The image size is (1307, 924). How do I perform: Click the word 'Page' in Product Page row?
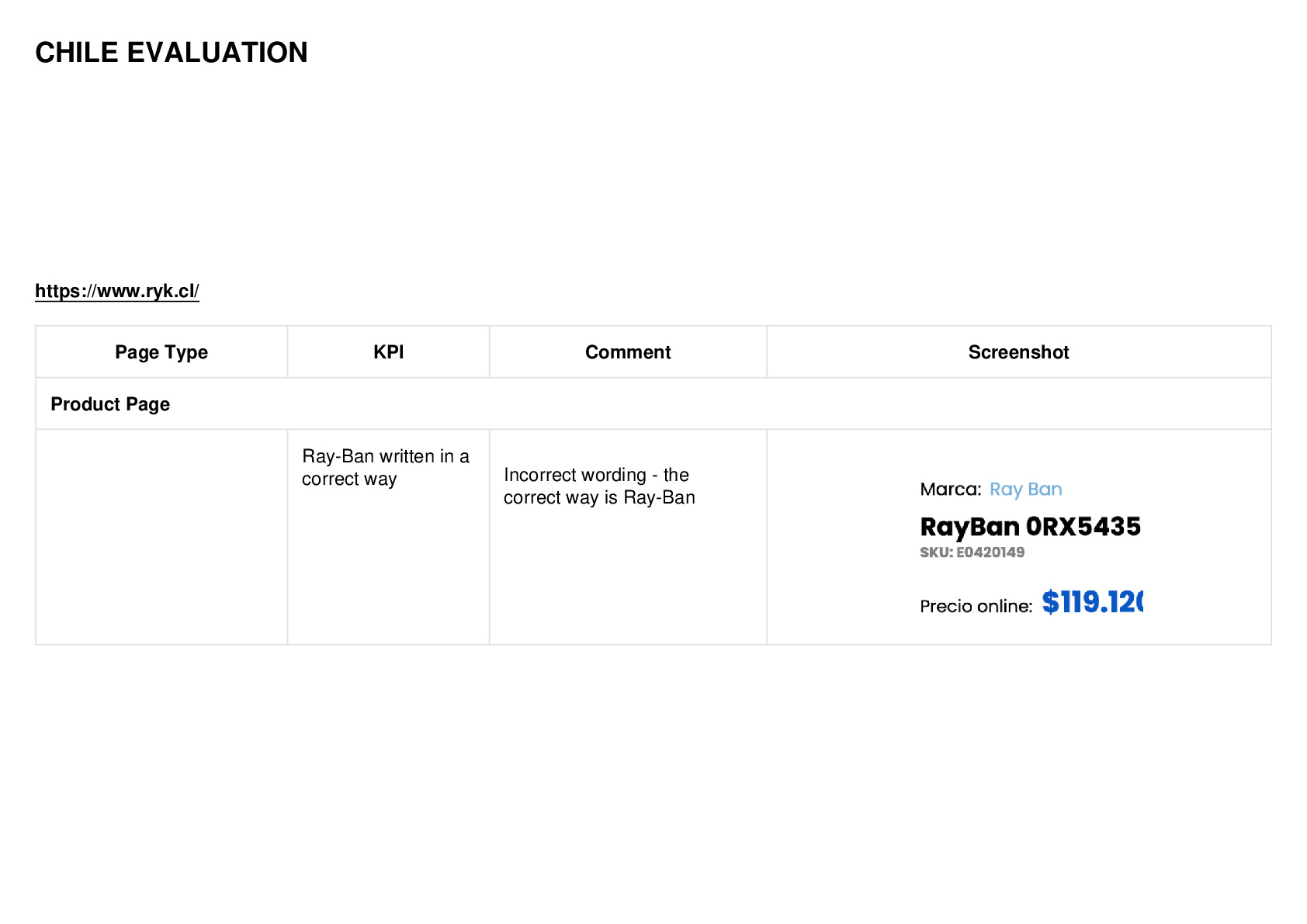[x=147, y=405]
